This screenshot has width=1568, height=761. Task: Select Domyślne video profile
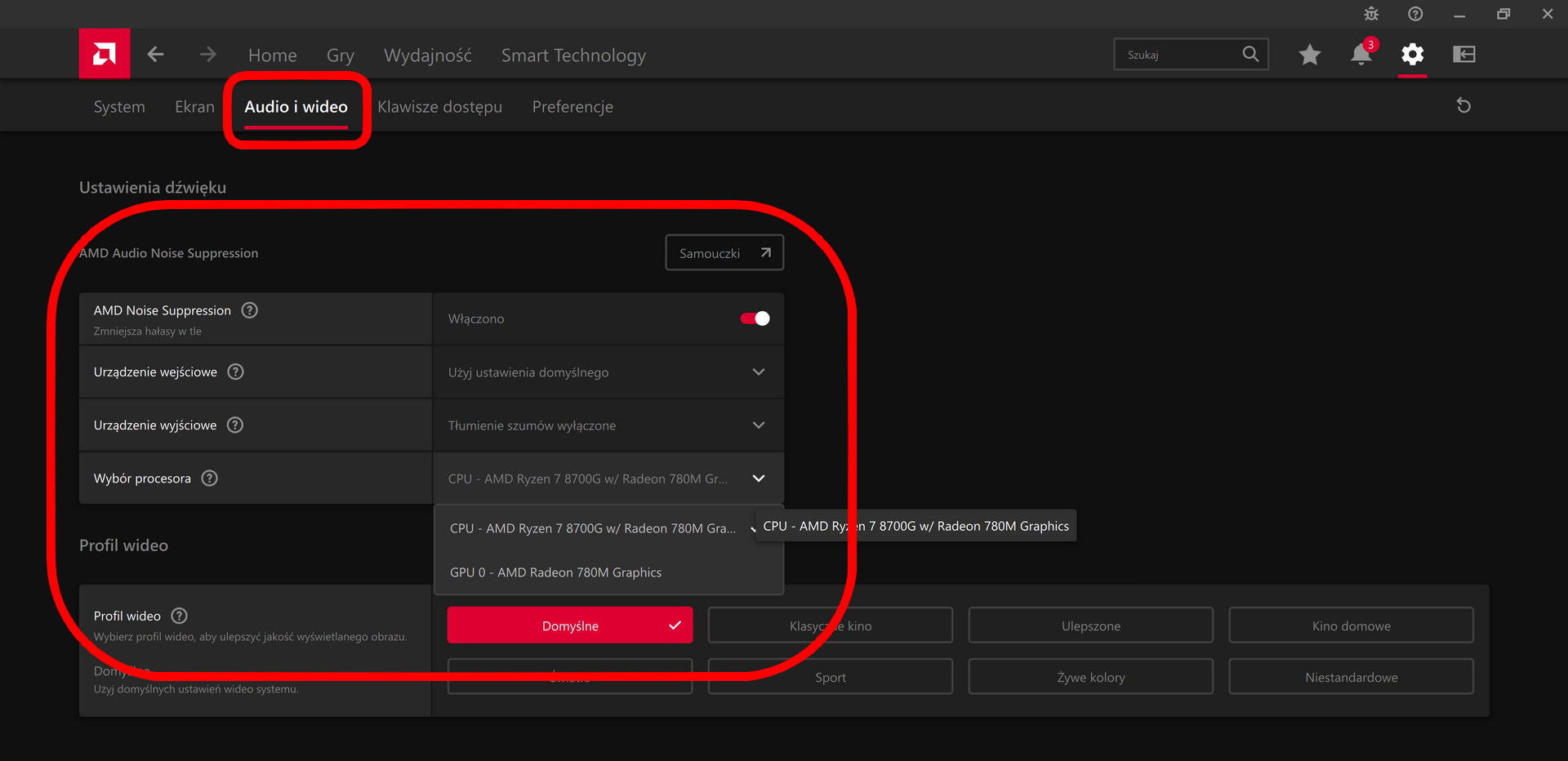pyautogui.click(x=570, y=625)
